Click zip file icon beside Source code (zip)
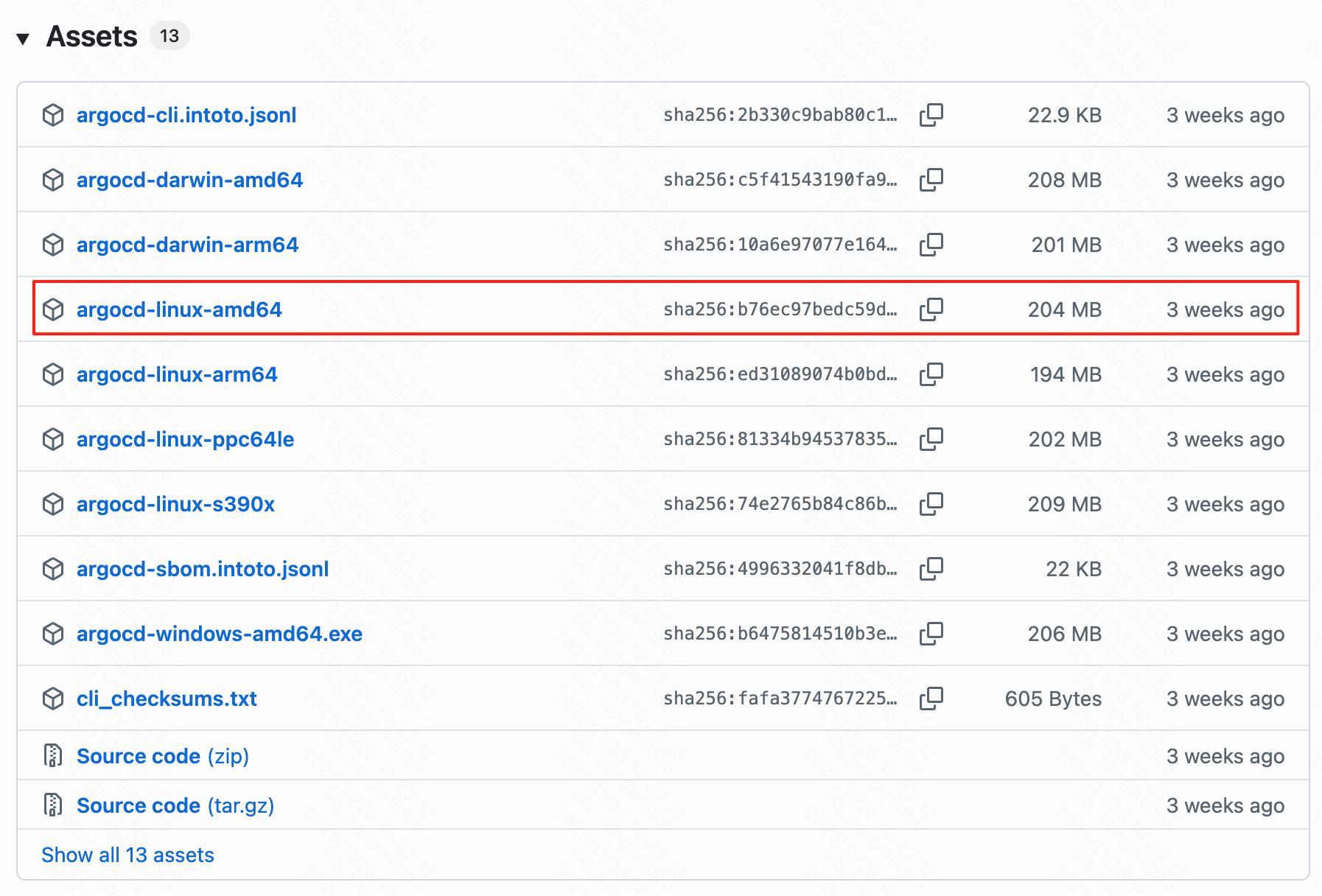Viewport: 1322px width, 896px height. [x=53, y=755]
